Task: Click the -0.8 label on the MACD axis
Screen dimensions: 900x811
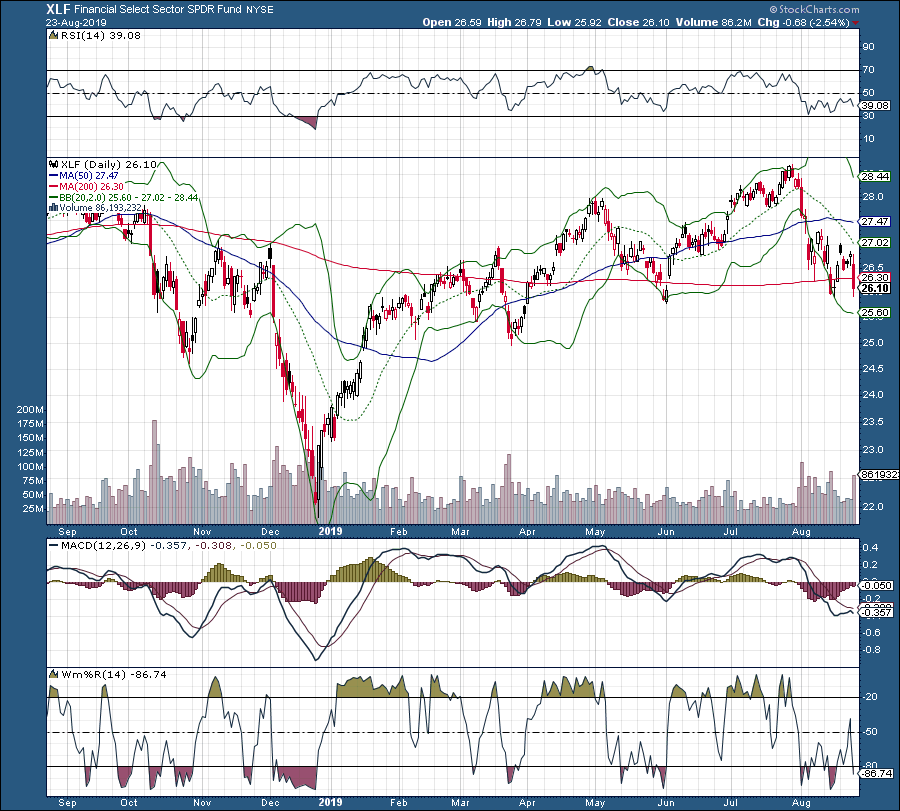Action: [872, 650]
